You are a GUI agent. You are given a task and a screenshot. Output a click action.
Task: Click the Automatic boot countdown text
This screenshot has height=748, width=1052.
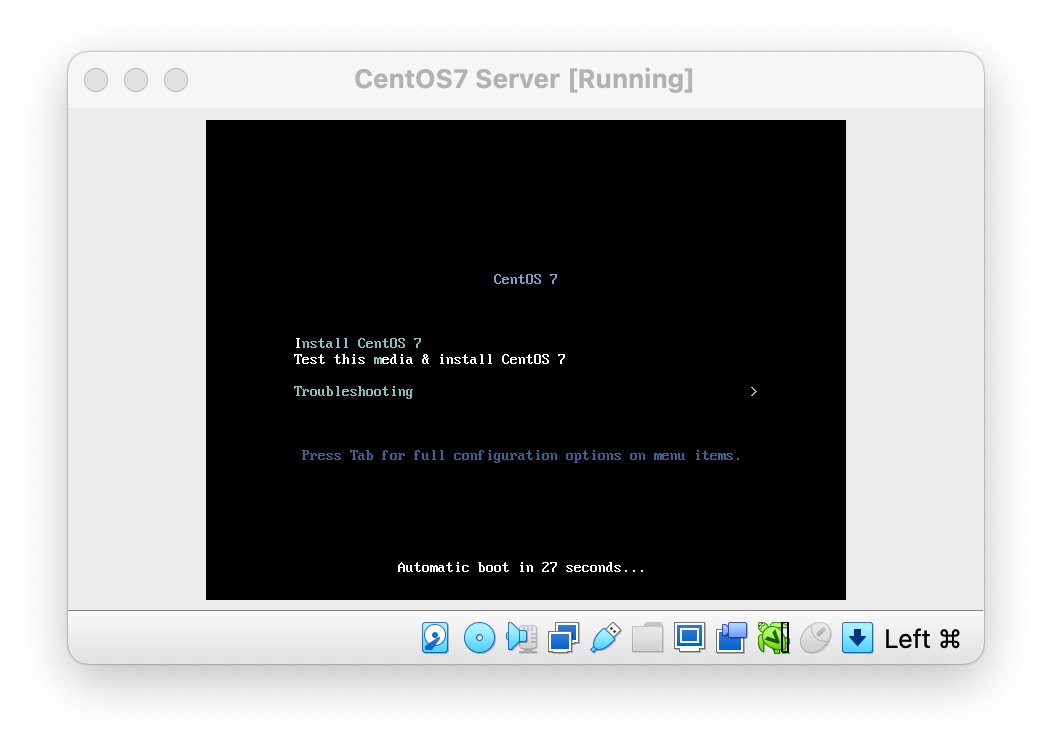tap(521, 568)
